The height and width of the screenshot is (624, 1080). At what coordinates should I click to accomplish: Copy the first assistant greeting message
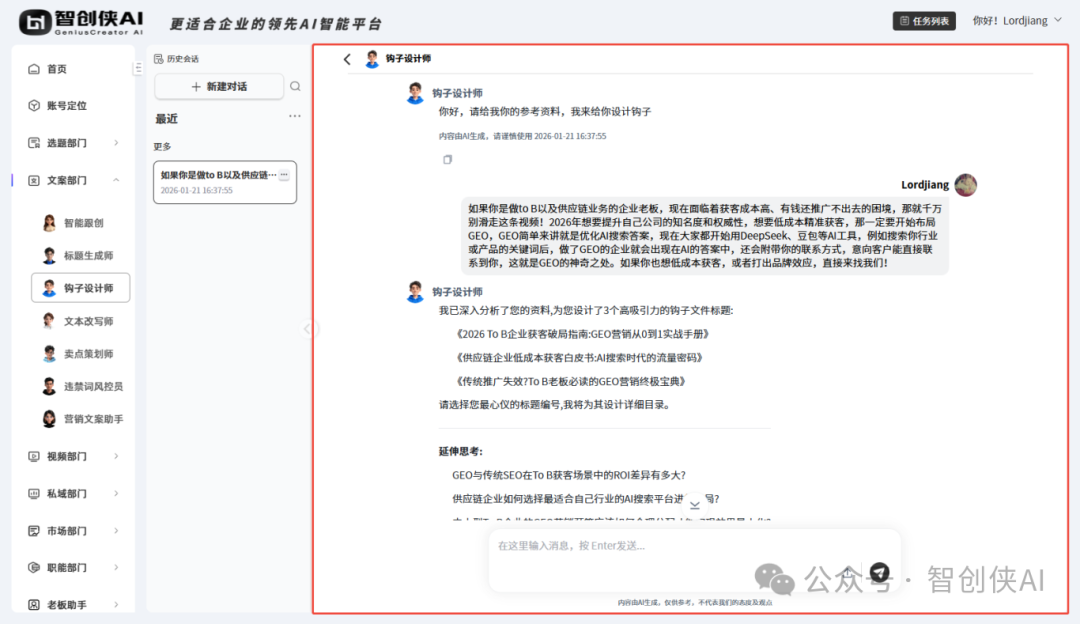point(447,160)
